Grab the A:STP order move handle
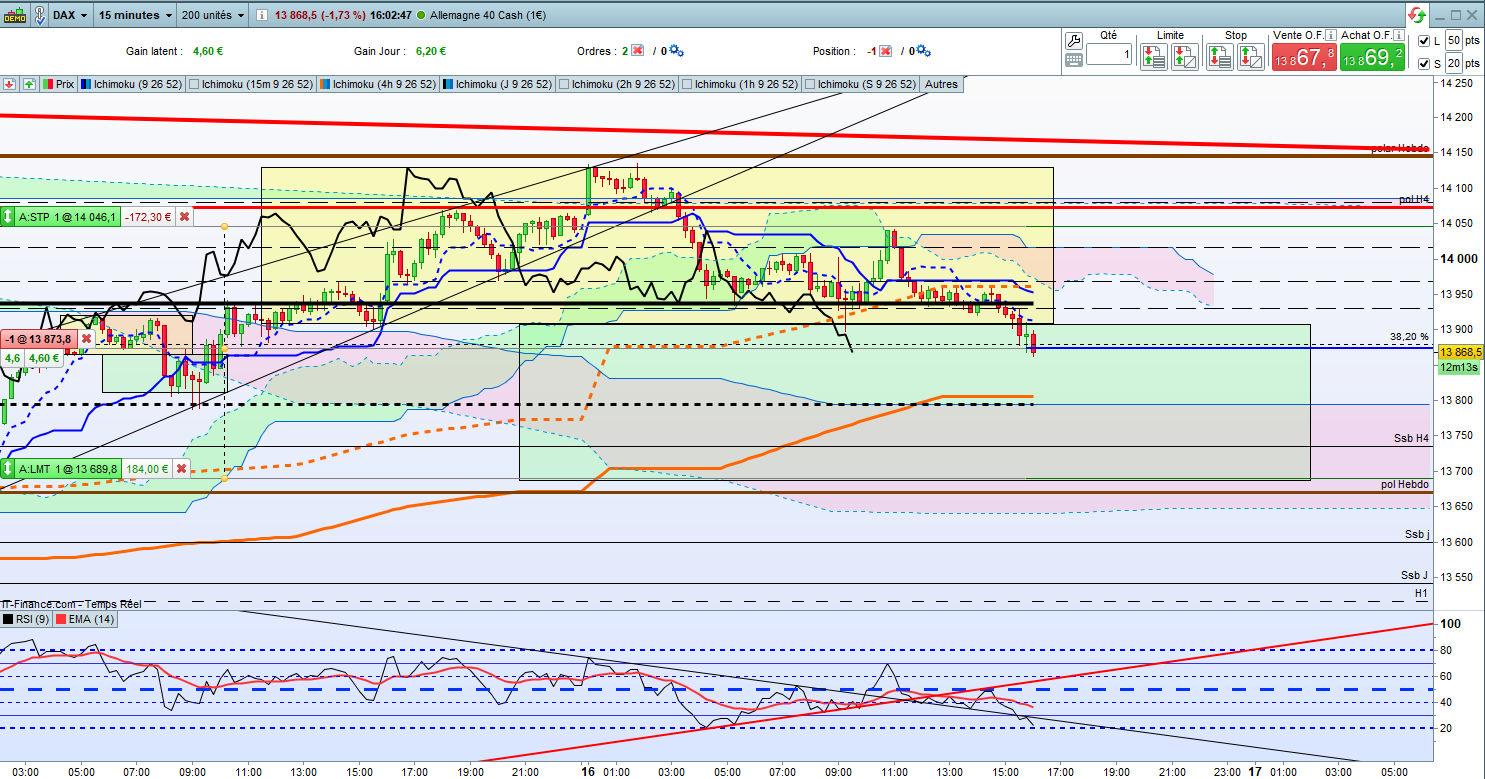Viewport: 1485px width, 779px height. pyautogui.click(x=8, y=216)
